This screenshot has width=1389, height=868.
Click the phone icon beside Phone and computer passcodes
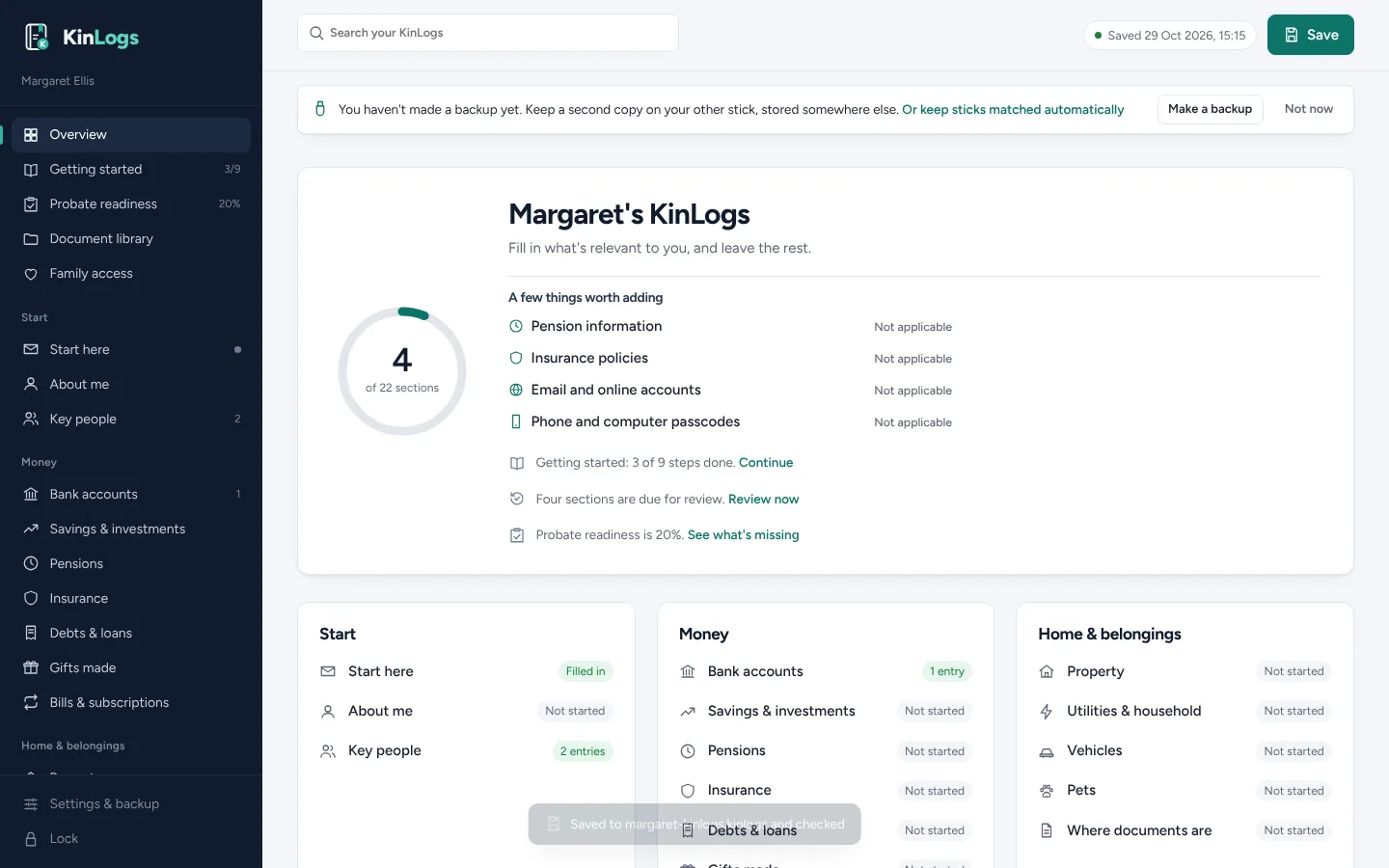click(516, 421)
